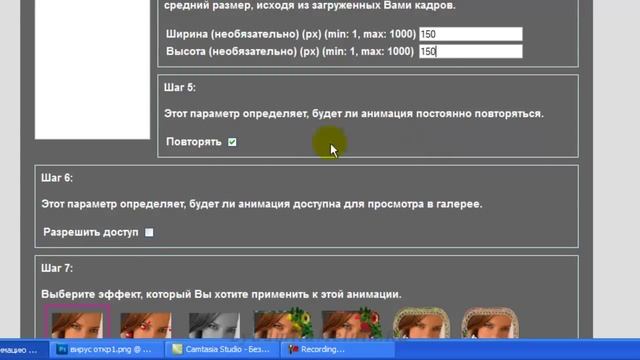Pick the grayscale effect thumbnail
640x360 pixels.
[x=214, y=325]
